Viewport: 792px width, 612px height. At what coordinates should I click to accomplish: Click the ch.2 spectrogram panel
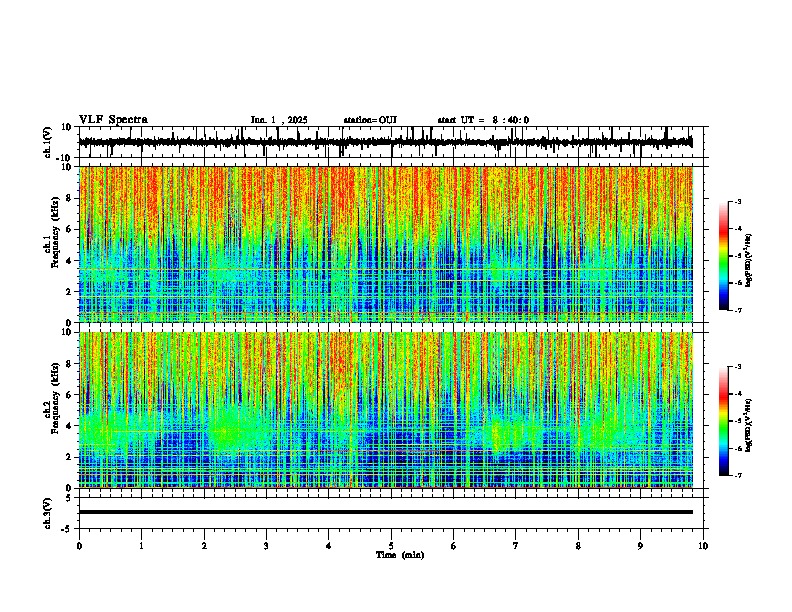pos(386,410)
